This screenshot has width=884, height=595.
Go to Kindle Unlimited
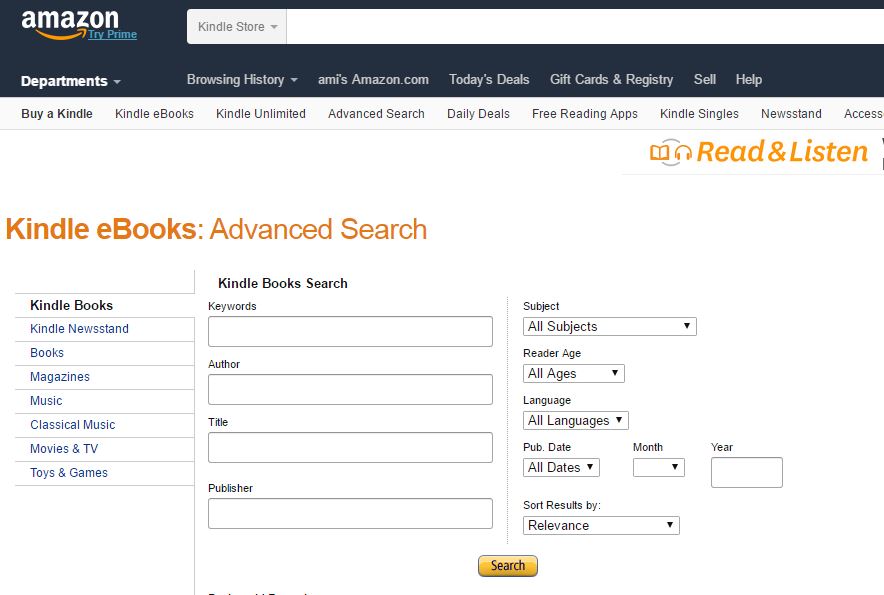point(260,113)
